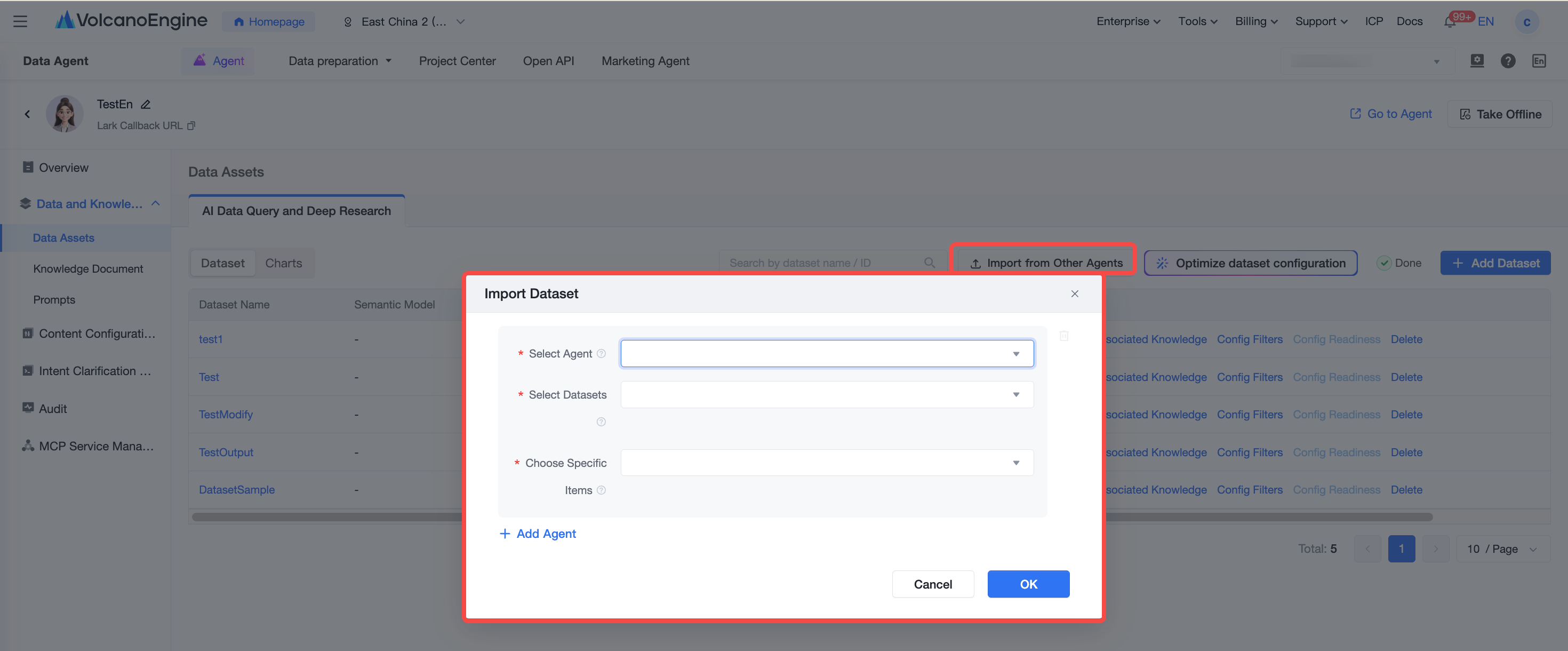
Task: Open the DatasetSample dataset link
Action: point(236,490)
